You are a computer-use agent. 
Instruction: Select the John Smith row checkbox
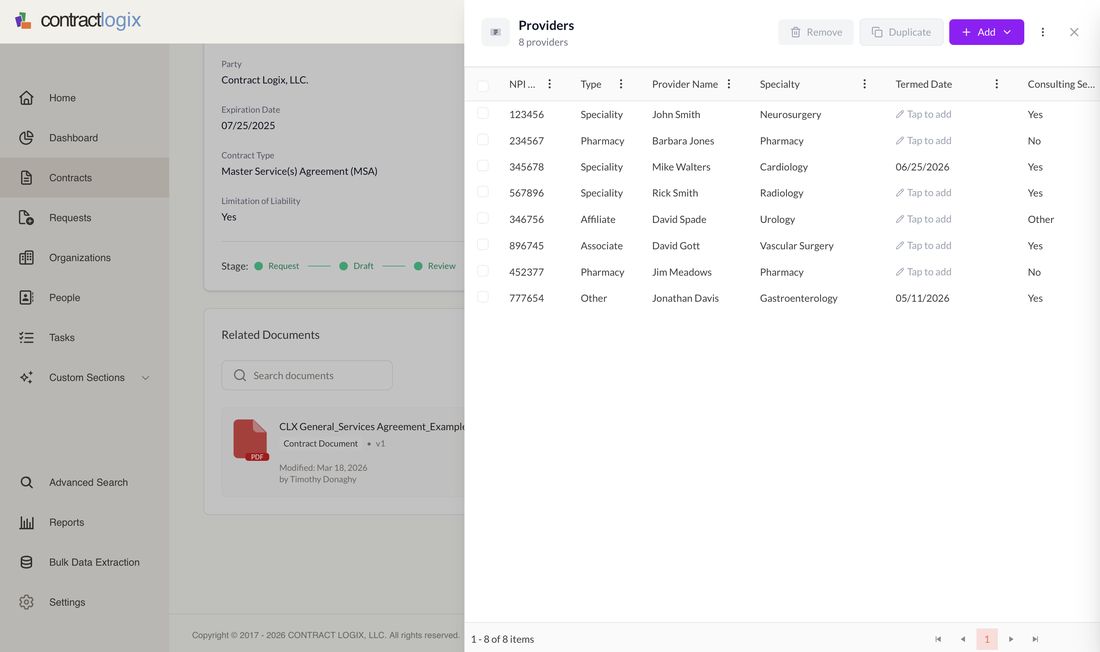point(483,113)
